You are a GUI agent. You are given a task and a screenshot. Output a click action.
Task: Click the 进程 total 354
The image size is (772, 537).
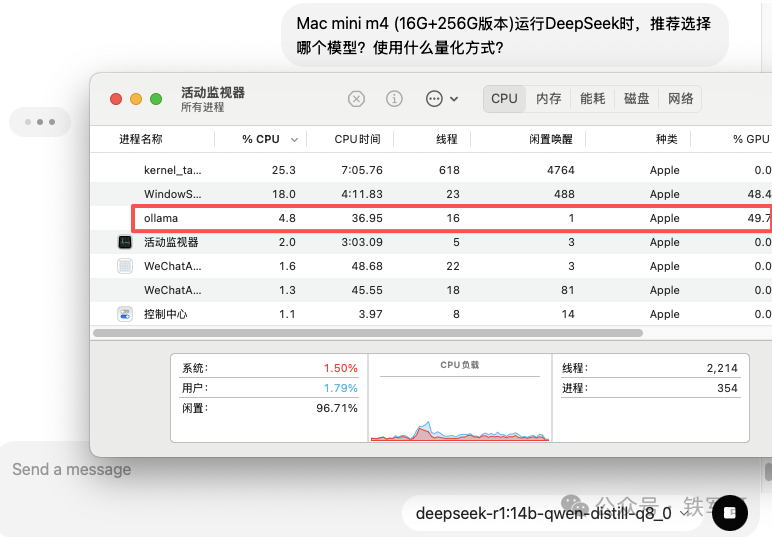coord(727,388)
